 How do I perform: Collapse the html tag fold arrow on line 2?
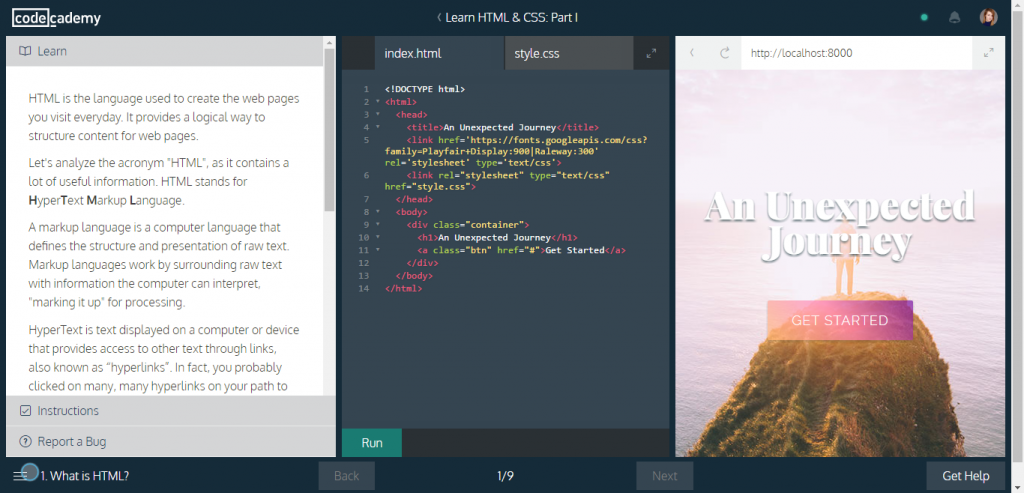coord(377,102)
